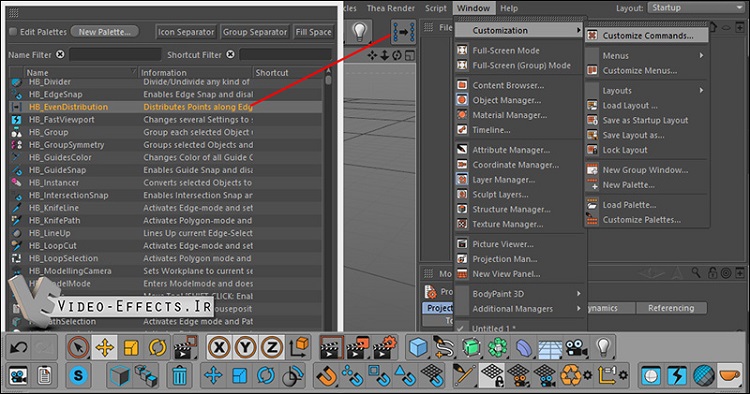Click the blue faceted sphere icon
Viewport: 750px width, 394px height.
point(703,376)
